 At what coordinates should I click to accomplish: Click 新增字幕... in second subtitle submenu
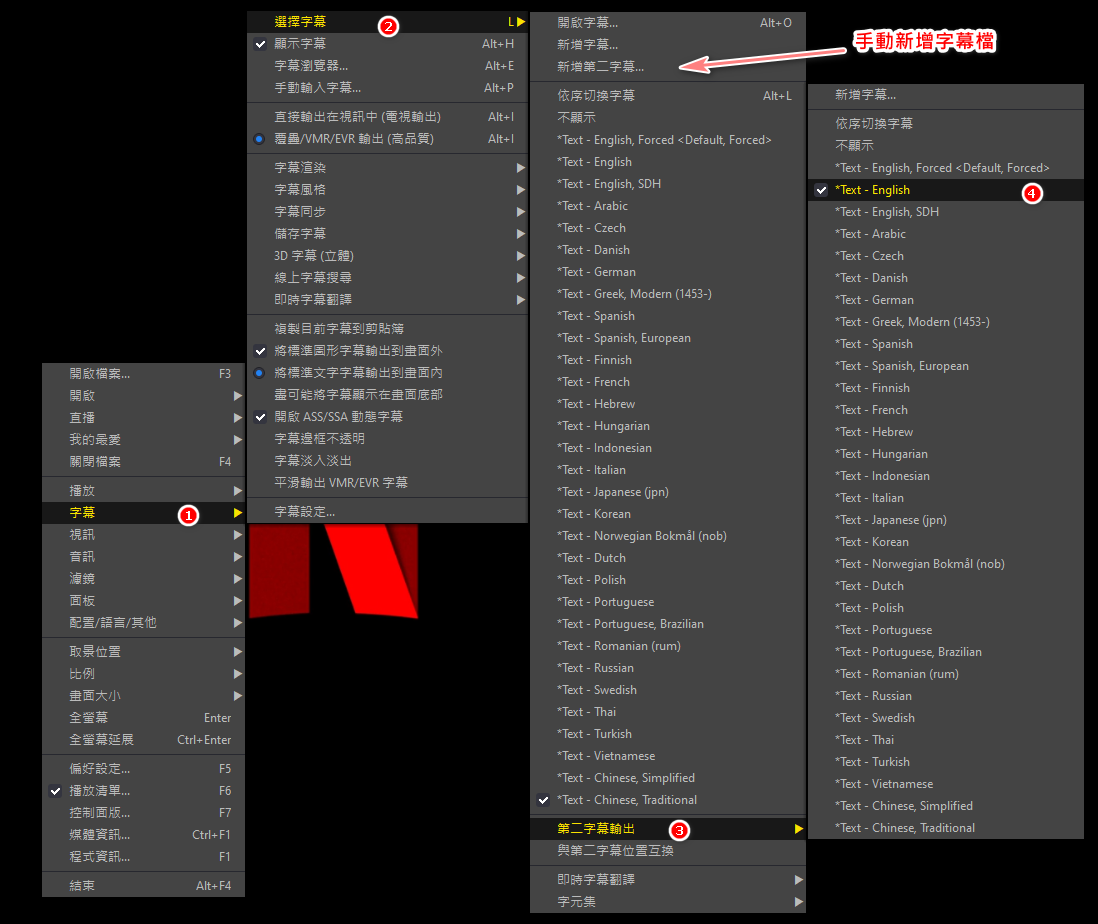[865, 95]
